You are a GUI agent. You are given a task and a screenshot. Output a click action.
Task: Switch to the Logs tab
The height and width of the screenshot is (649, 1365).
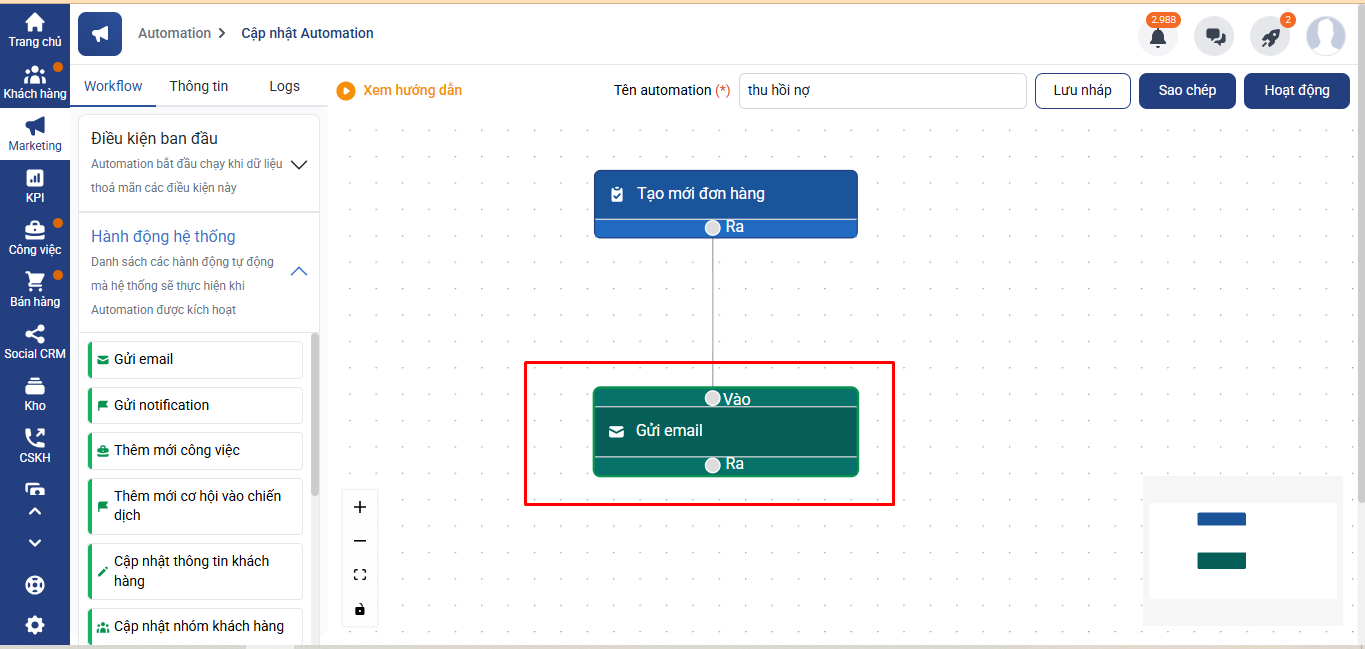point(284,87)
